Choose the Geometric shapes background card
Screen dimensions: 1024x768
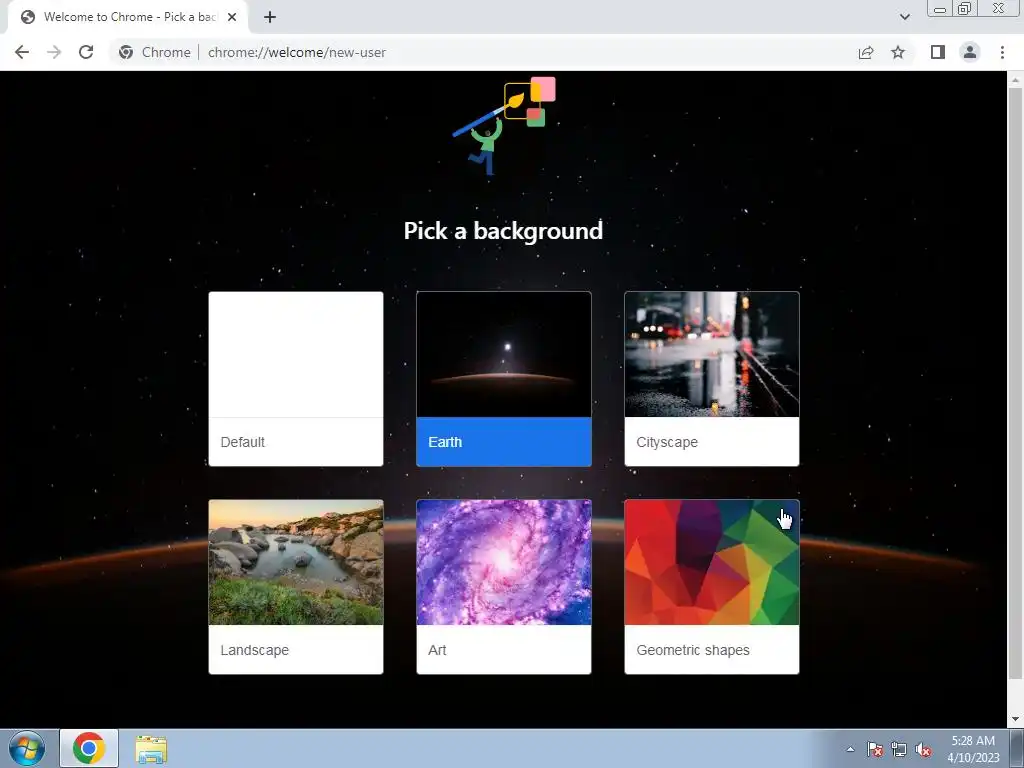[x=712, y=586]
